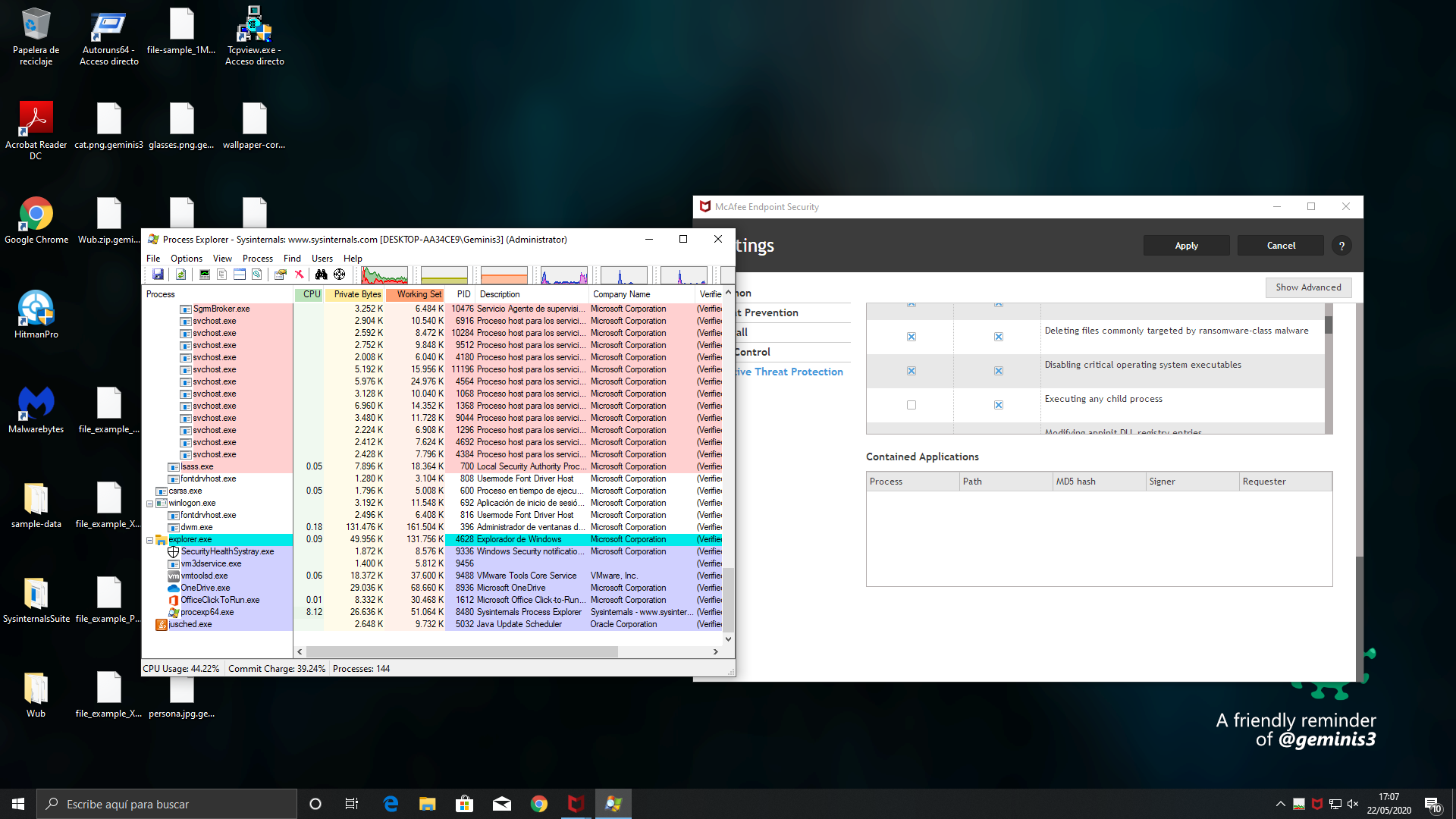Uncheck first checkbox for Disabling critical operating system executables
Image resolution: width=1456 pixels, height=819 pixels.
point(912,371)
